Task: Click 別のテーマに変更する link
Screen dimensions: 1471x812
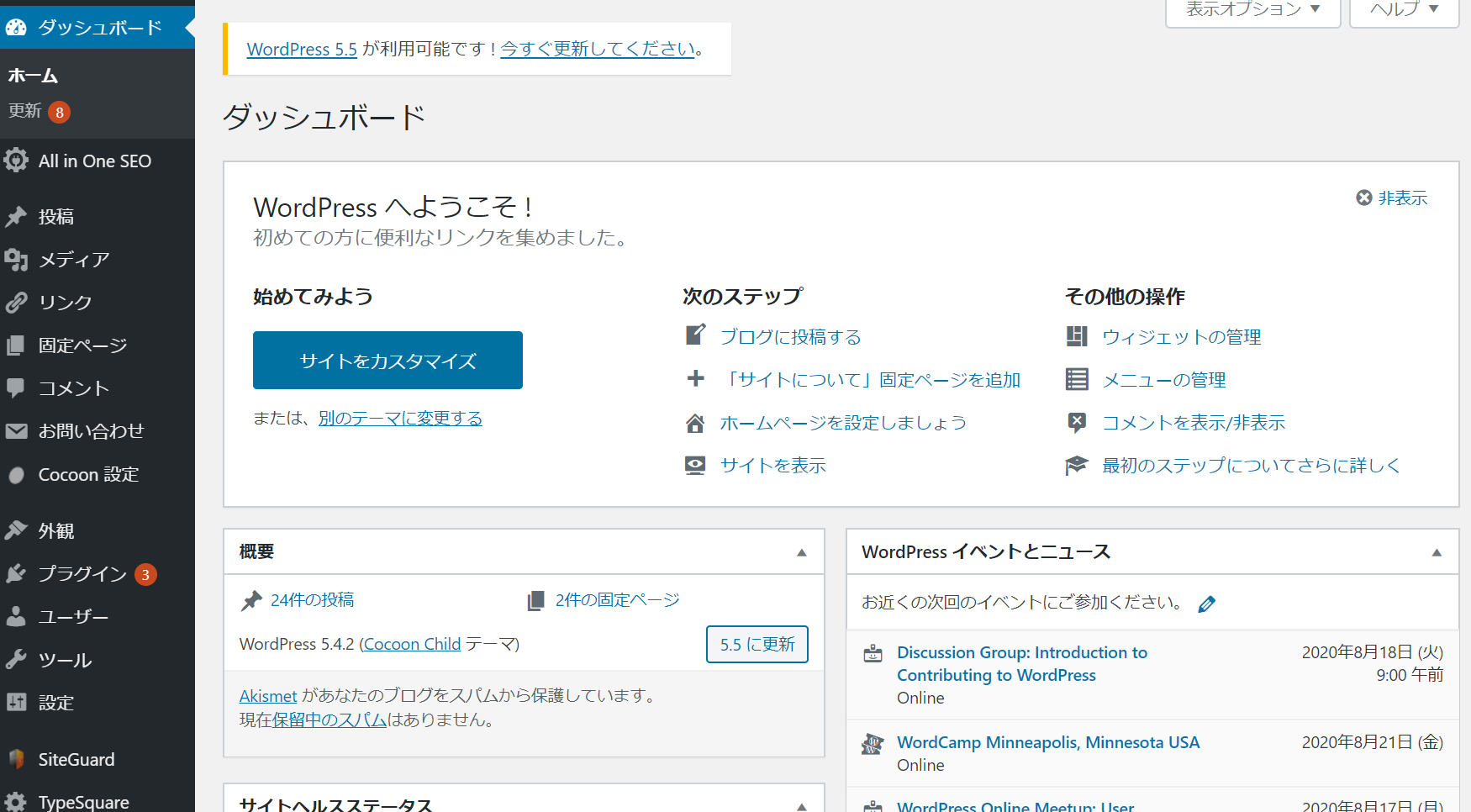Action: (x=400, y=418)
